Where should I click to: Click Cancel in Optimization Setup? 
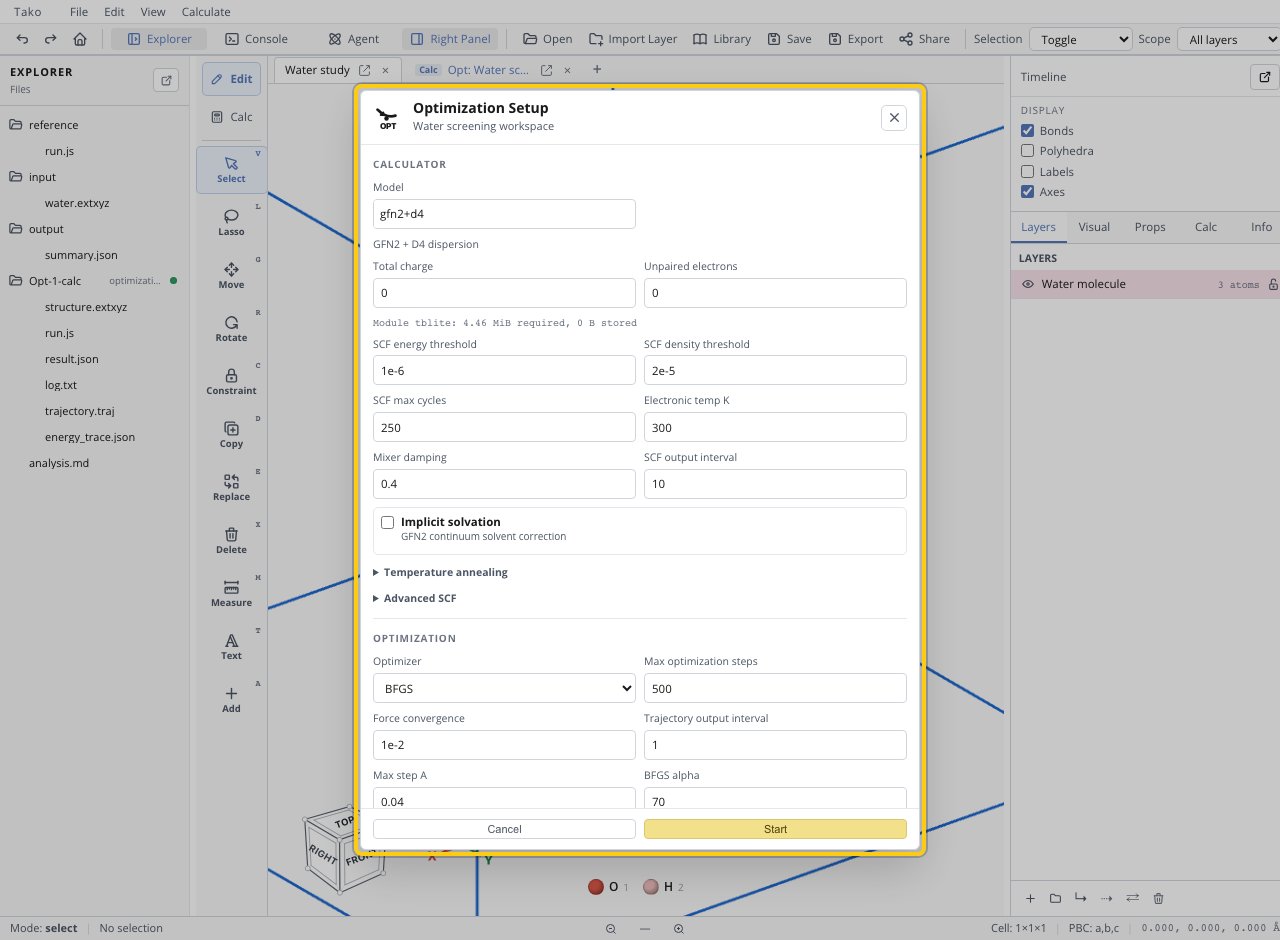[504, 829]
